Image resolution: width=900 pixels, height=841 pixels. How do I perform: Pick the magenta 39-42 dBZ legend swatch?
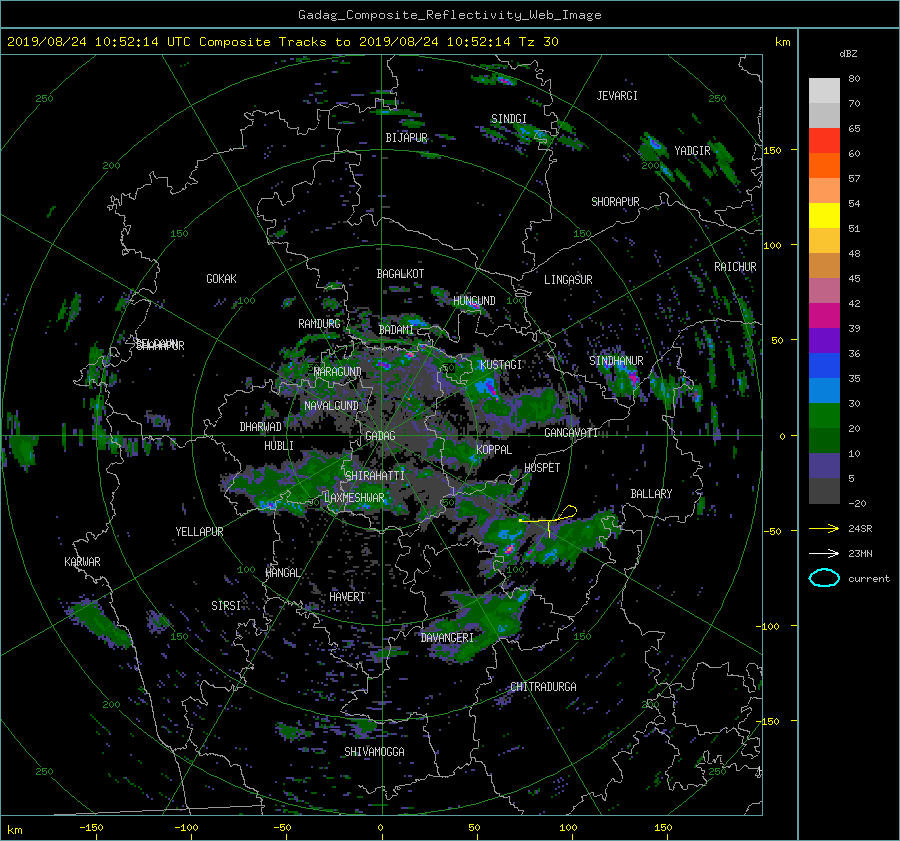tap(824, 316)
